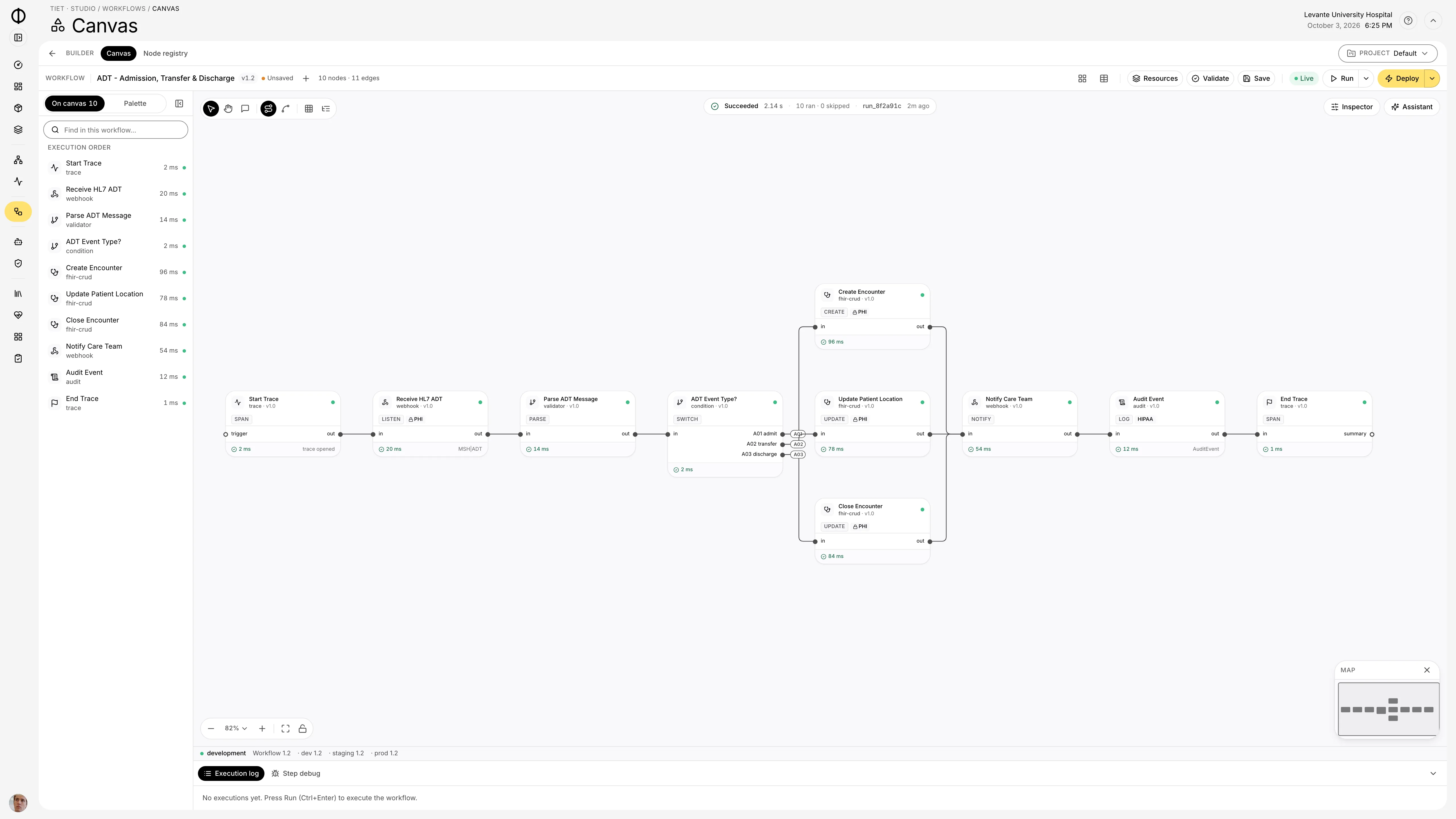Toggle orthogonal edge routing style
1456x819 pixels.
268,109
